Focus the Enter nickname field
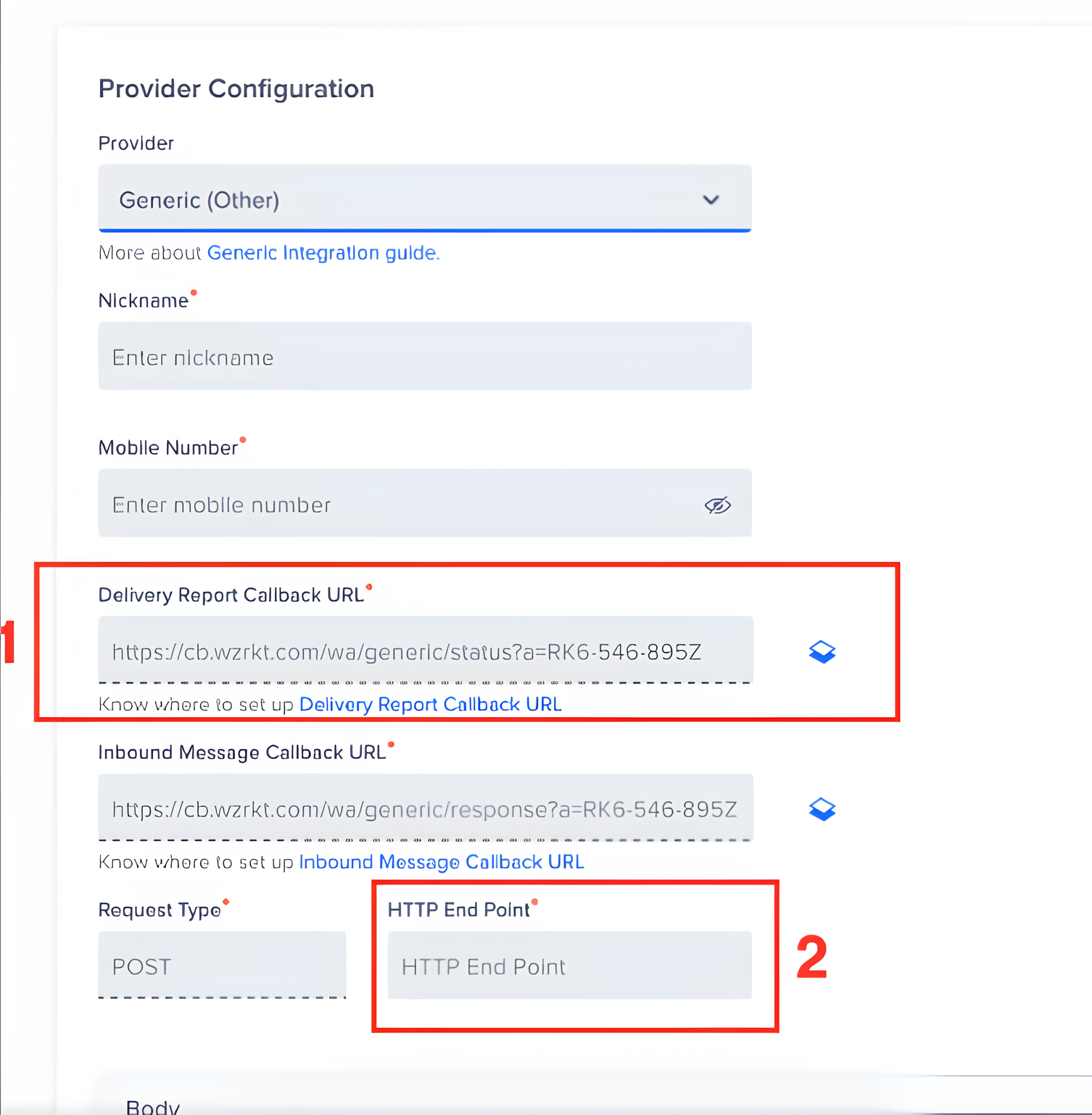1092x1115 pixels. coord(424,357)
